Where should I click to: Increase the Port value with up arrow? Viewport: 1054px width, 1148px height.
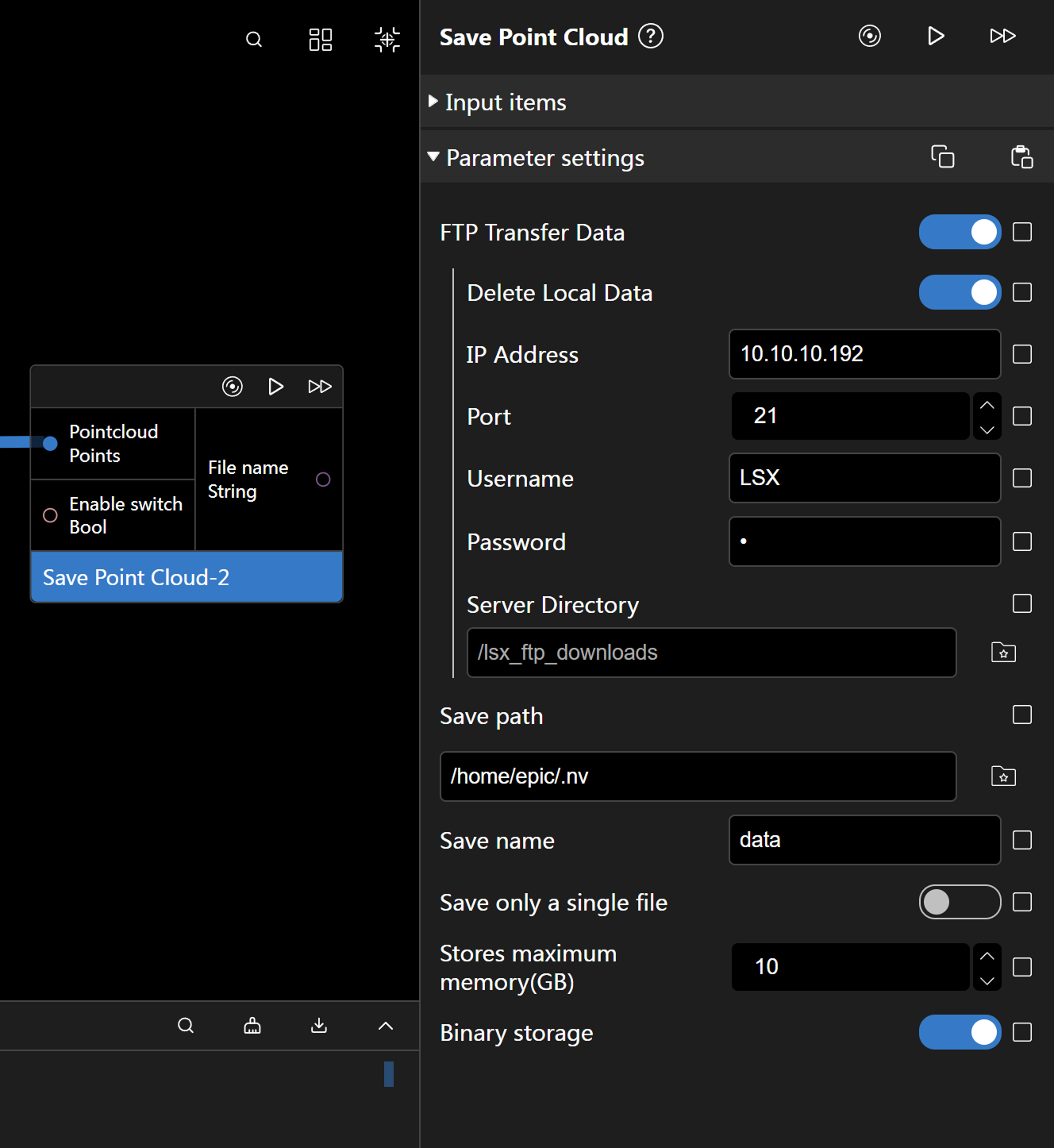(987, 405)
